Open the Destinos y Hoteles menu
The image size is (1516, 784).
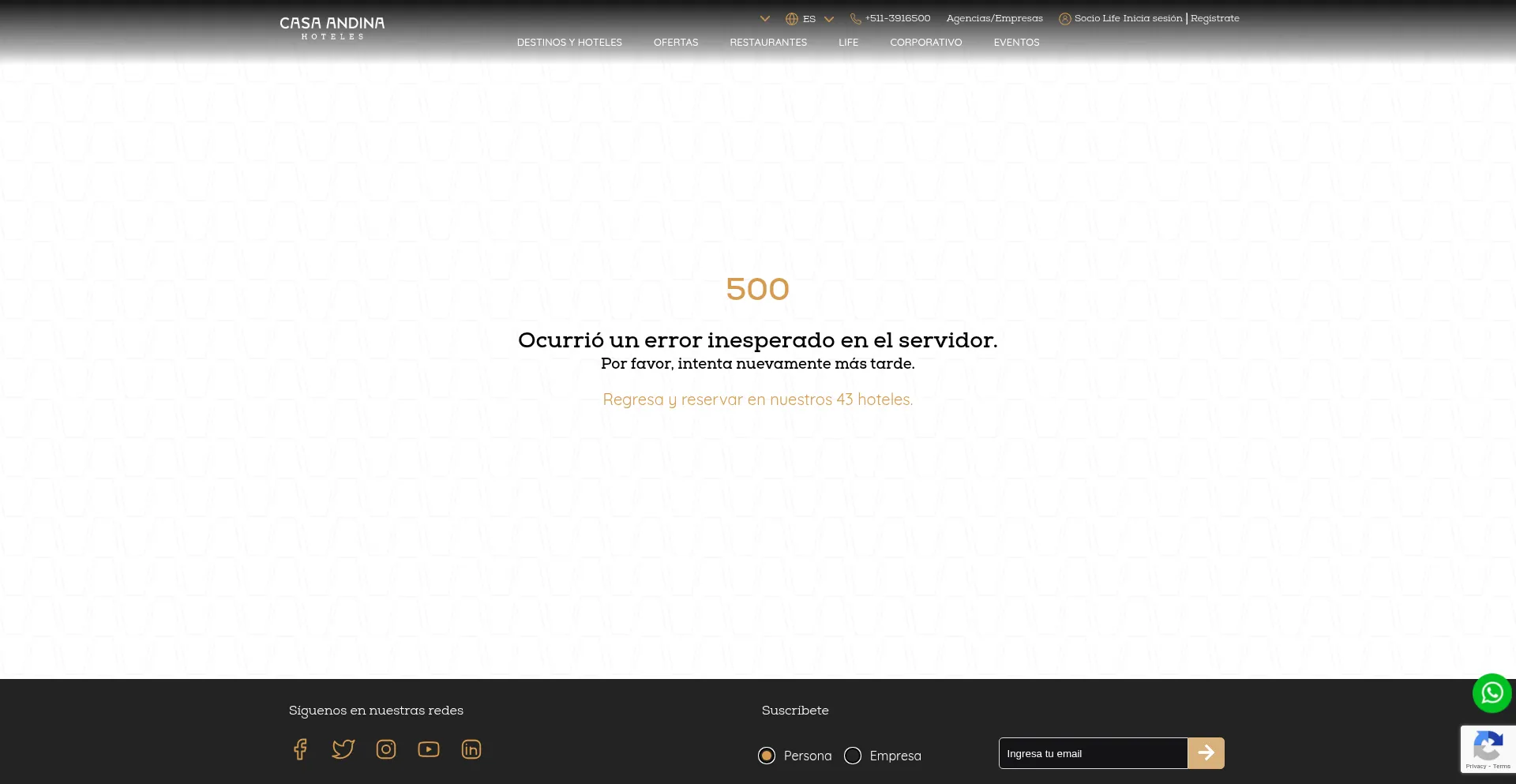(569, 43)
